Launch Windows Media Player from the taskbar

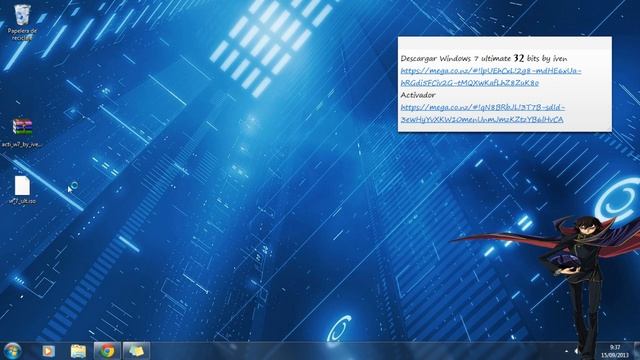click(x=49, y=351)
